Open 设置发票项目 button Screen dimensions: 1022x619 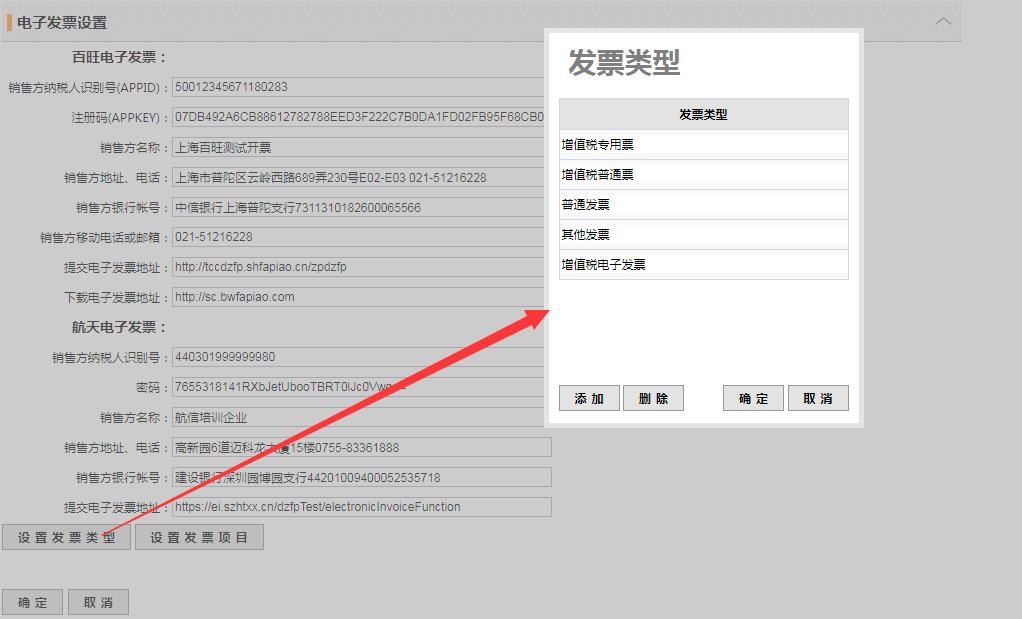click(199, 538)
